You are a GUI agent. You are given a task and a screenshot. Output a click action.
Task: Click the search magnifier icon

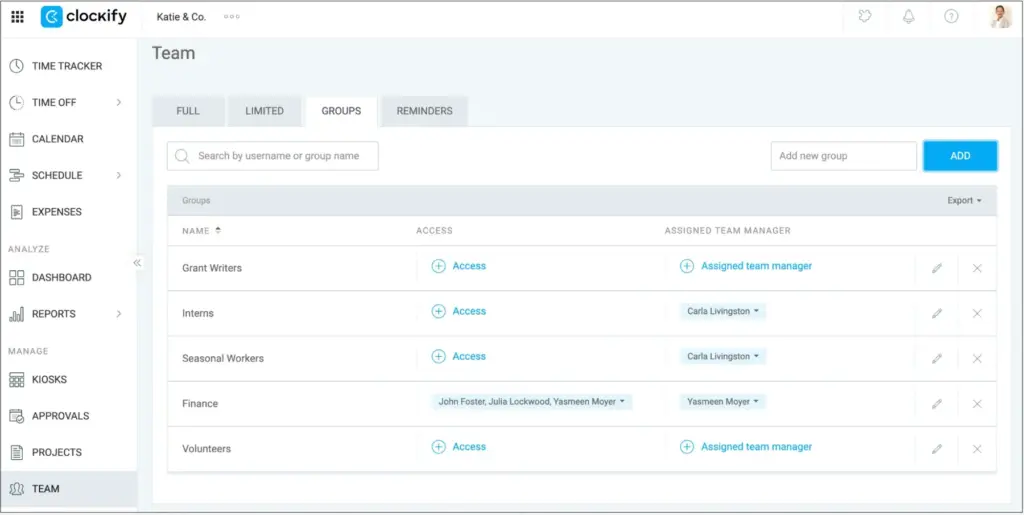click(x=182, y=156)
